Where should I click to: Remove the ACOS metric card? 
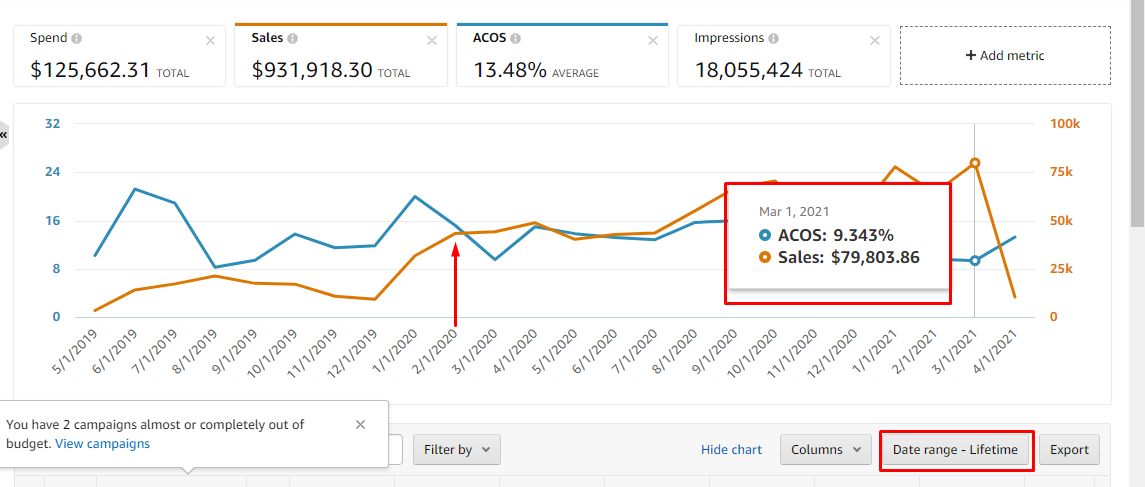[x=654, y=41]
